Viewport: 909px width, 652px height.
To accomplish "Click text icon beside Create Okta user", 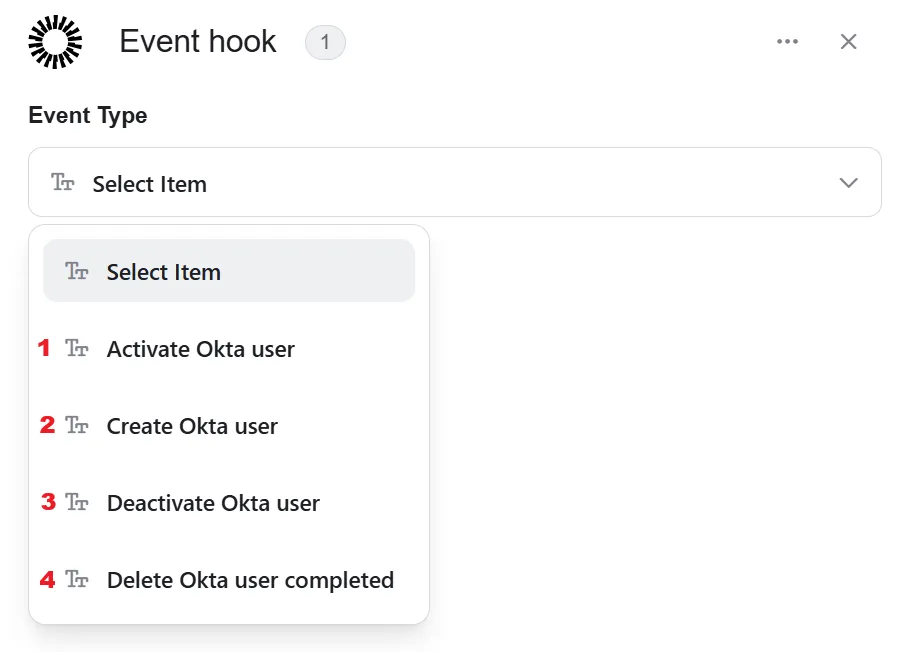I will (77, 425).
